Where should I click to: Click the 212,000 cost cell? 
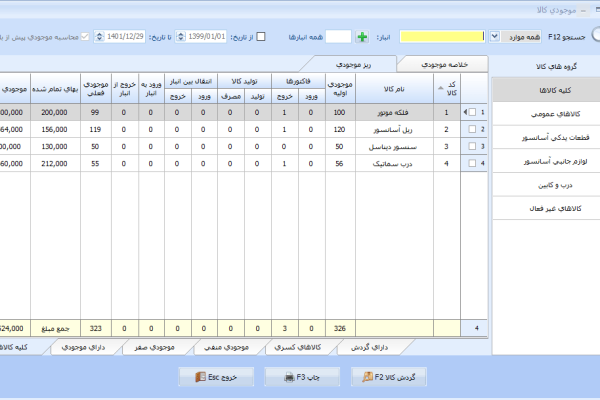click(55, 163)
